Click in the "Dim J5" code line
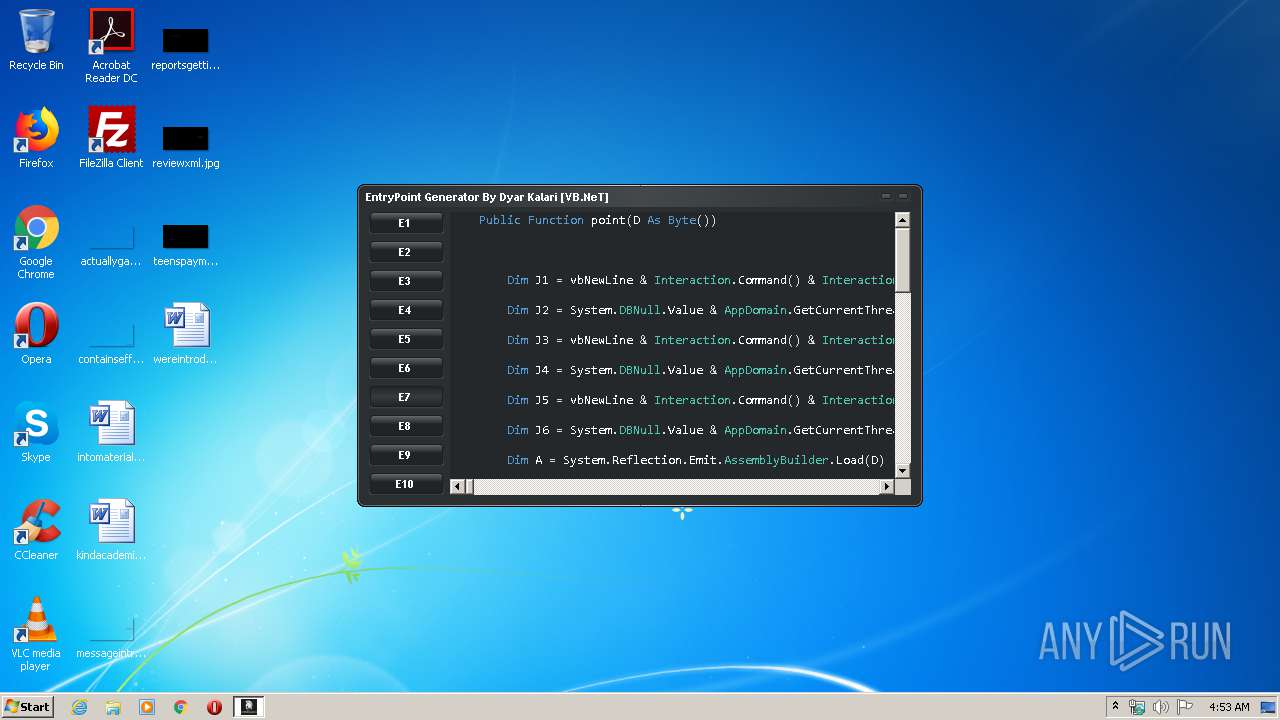The height and width of the screenshot is (720, 1280). point(700,400)
